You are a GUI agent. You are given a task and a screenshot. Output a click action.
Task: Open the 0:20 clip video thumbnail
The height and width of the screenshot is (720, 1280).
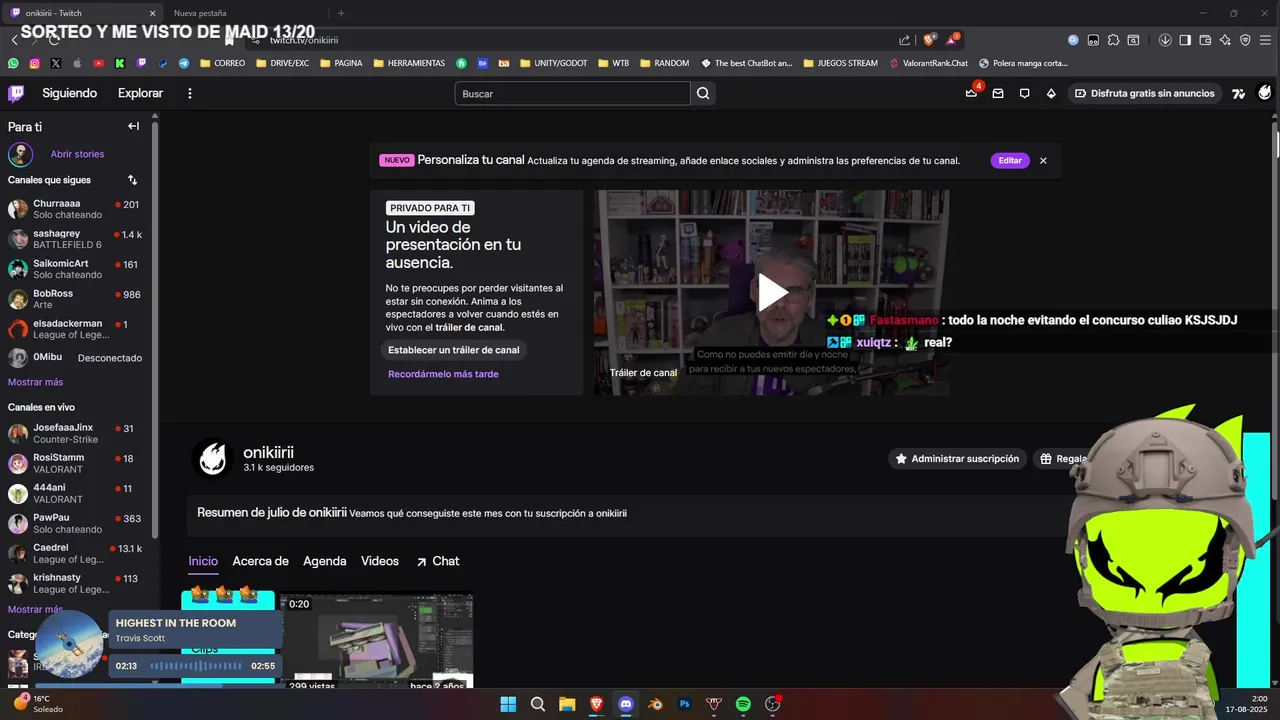(377, 642)
